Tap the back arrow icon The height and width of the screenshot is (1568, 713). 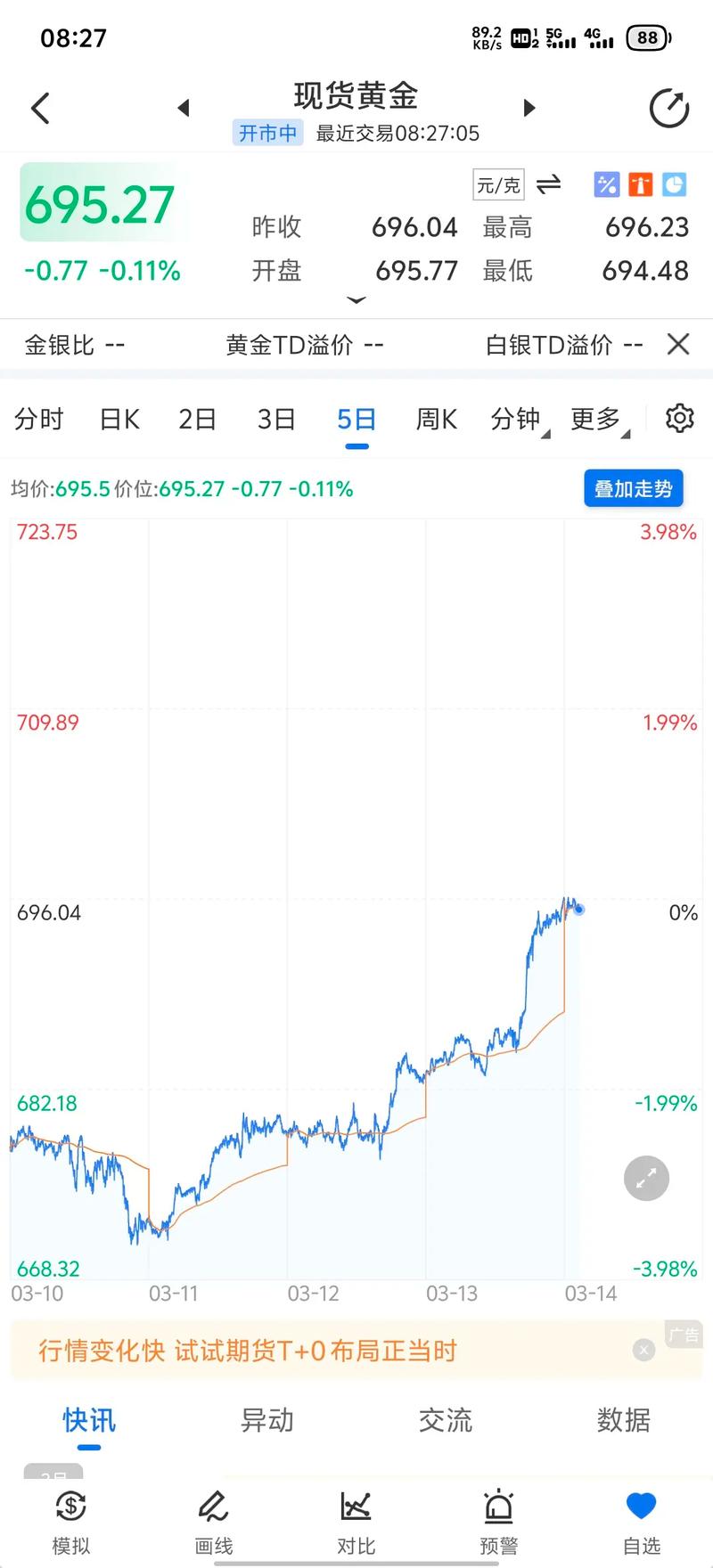(40, 109)
